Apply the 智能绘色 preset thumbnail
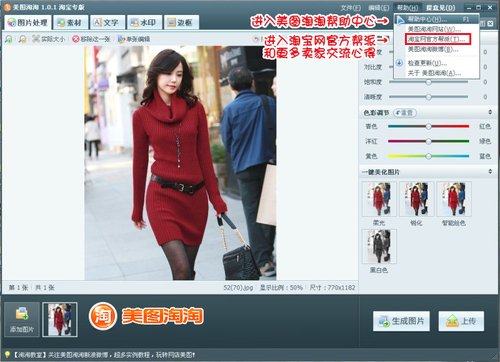Viewport: 500px width, 362px height. click(x=454, y=199)
